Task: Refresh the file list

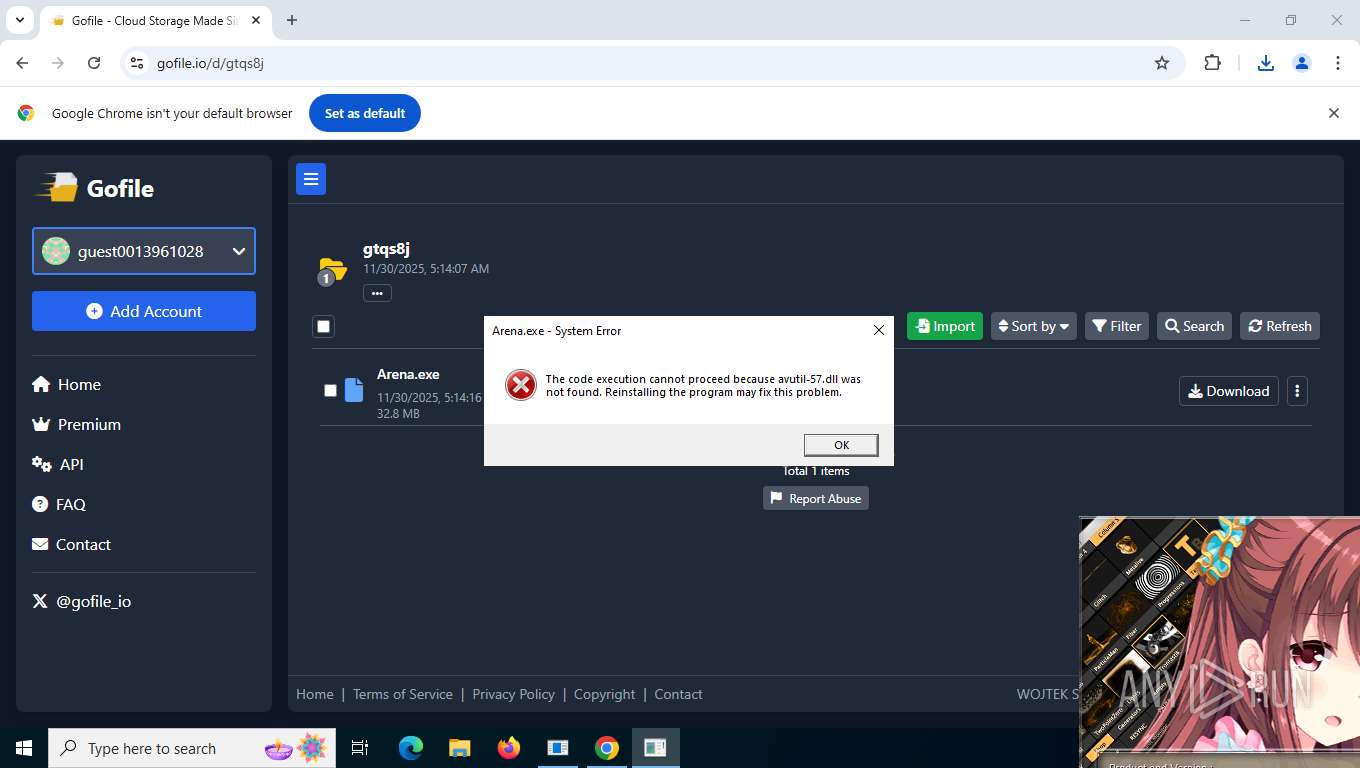Action: [x=1280, y=326]
